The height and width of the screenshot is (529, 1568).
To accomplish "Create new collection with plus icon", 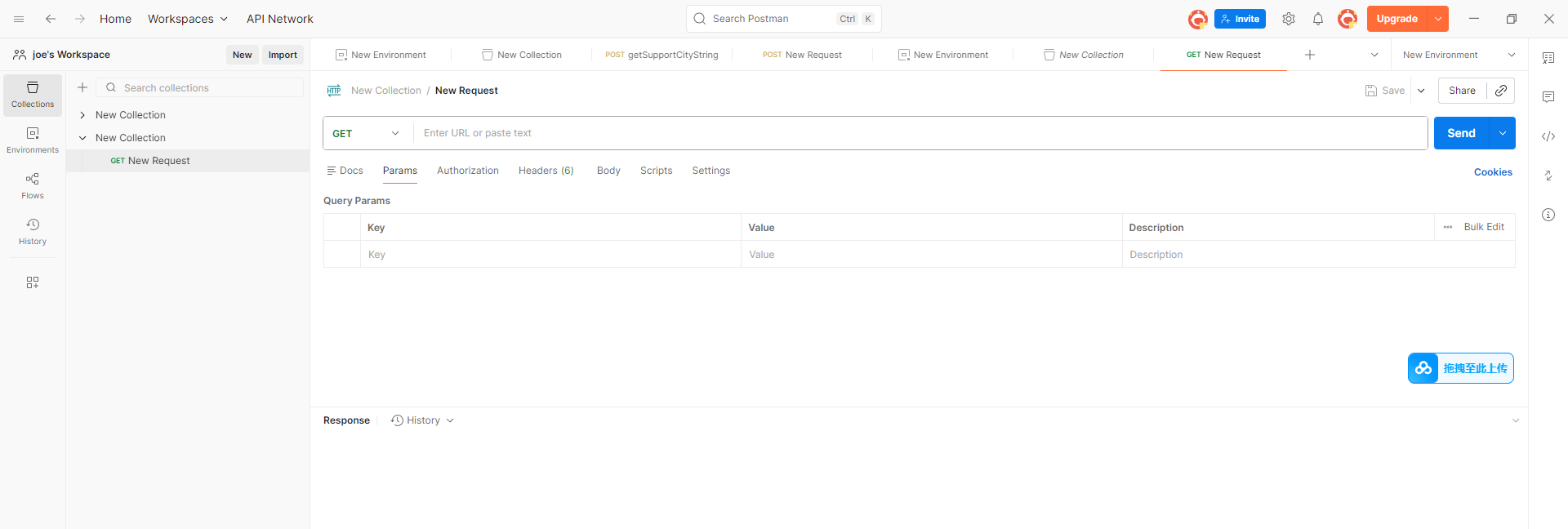I will (82, 87).
